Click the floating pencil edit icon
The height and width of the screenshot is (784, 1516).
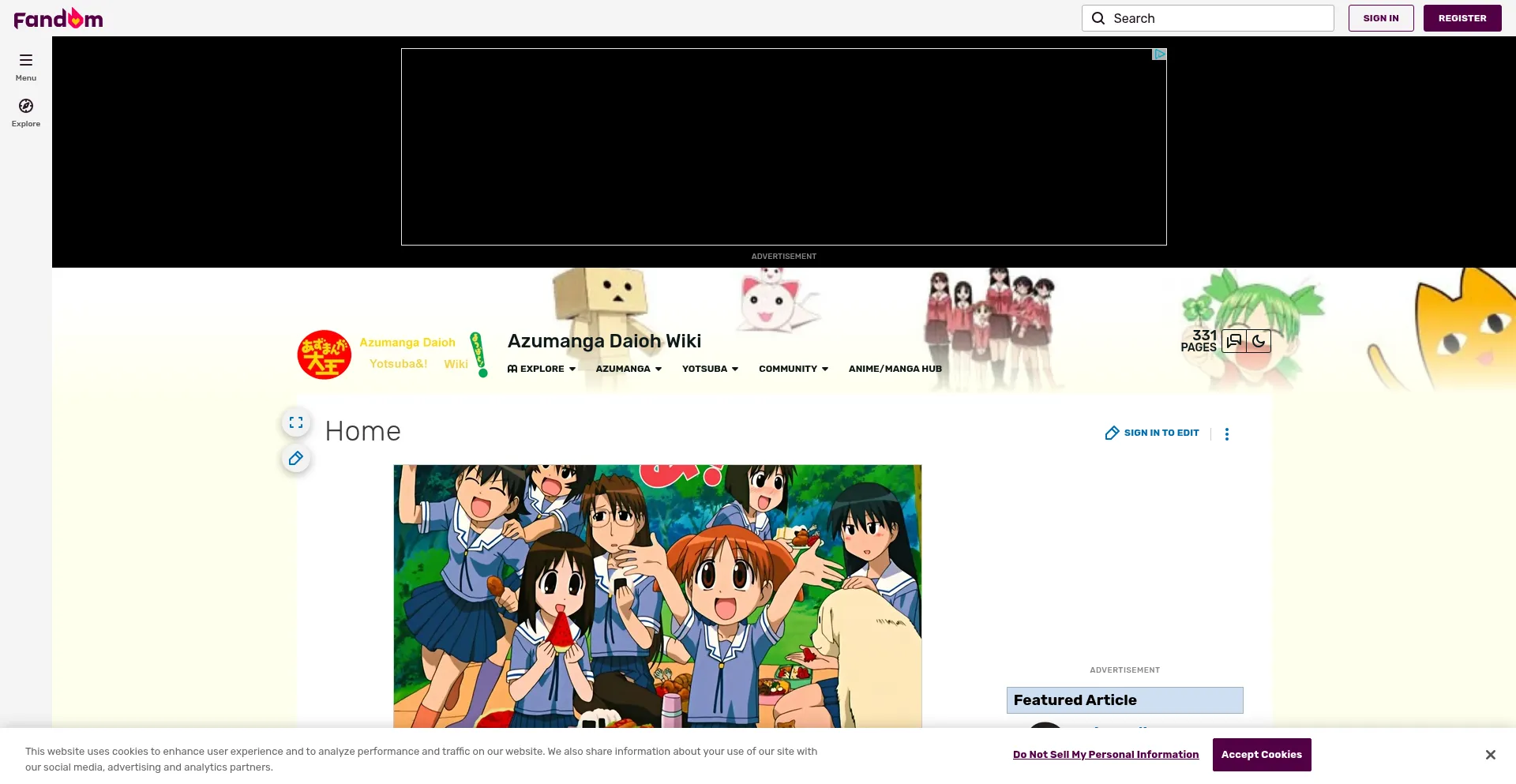(x=296, y=459)
